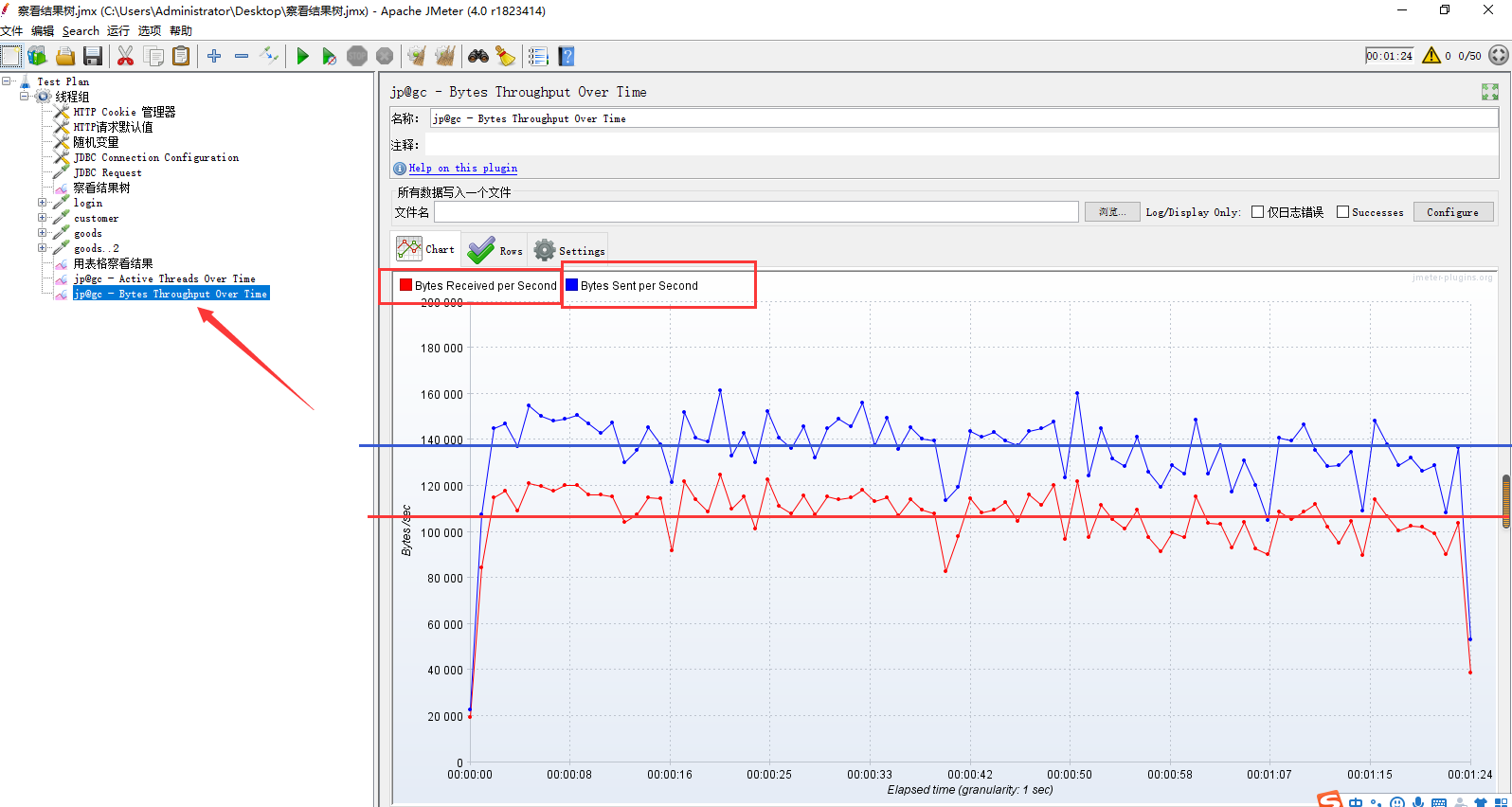Select JDBC Connection Configuration in the tree
The height and width of the screenshot is (807, 1512).
coord(156,157)
